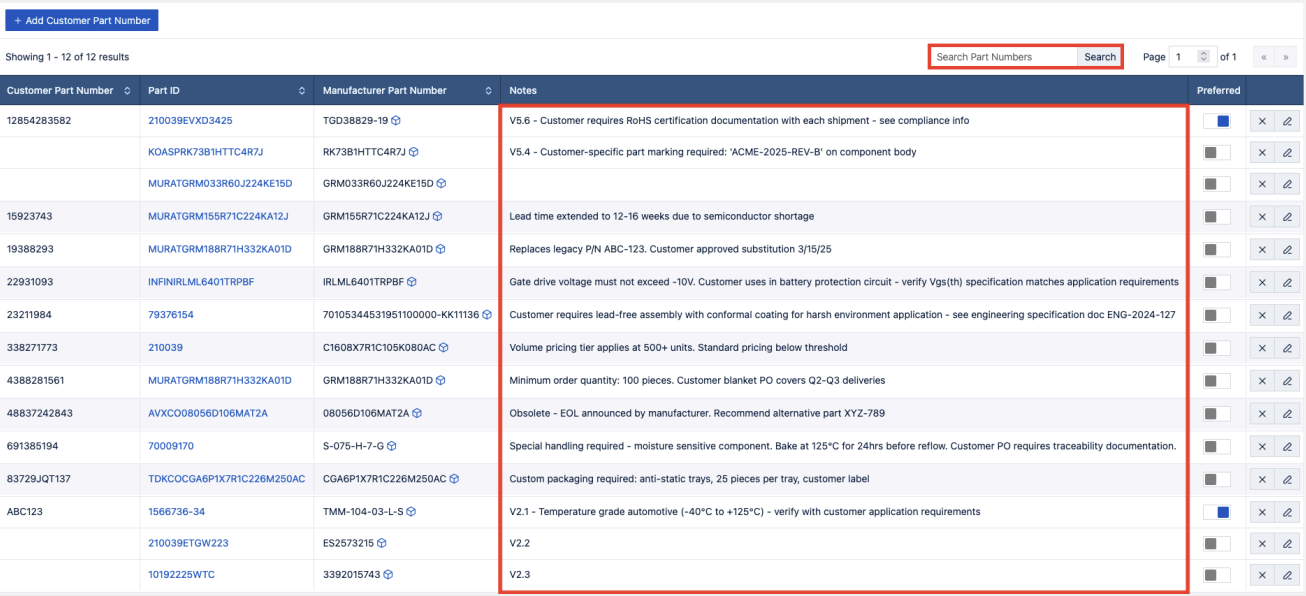Click the Notes column header
Viewport: 1306px width, 596px height.
click(844, 90)
